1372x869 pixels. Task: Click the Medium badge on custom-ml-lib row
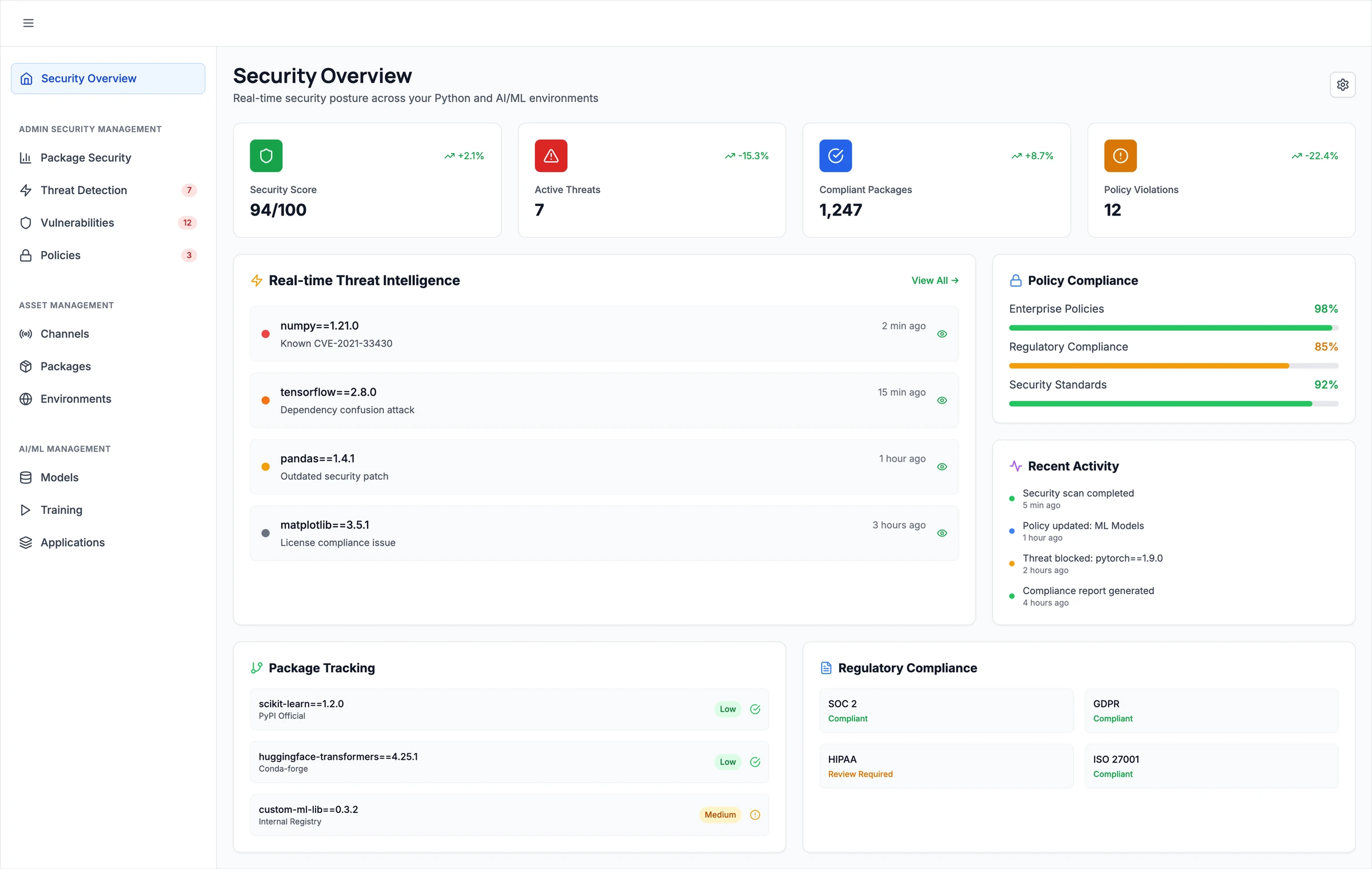[x=720, y=815]
